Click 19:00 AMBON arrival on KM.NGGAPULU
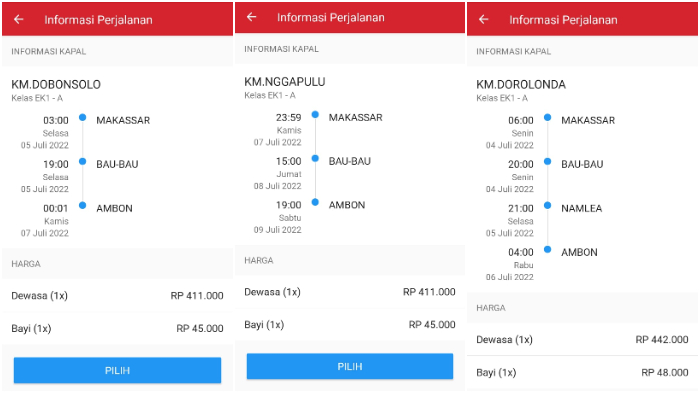 (288, 205)
